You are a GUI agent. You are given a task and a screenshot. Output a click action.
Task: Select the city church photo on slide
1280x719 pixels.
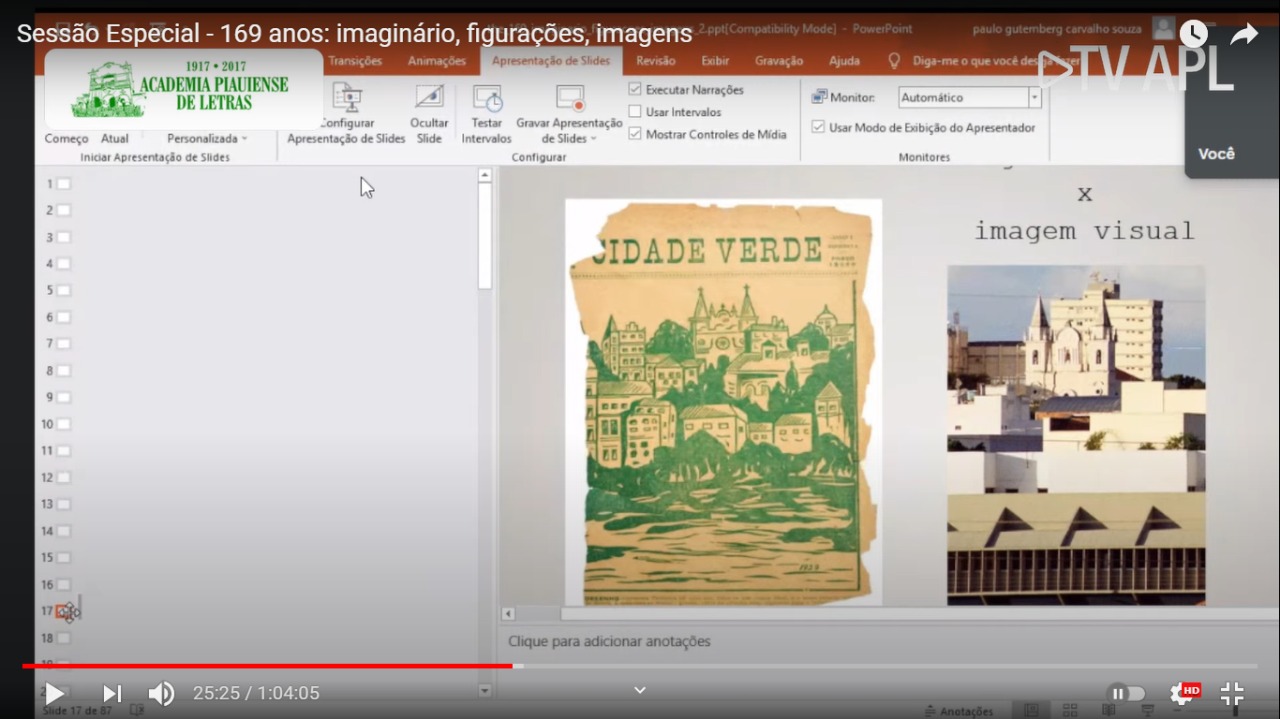tap(1076, 435)
